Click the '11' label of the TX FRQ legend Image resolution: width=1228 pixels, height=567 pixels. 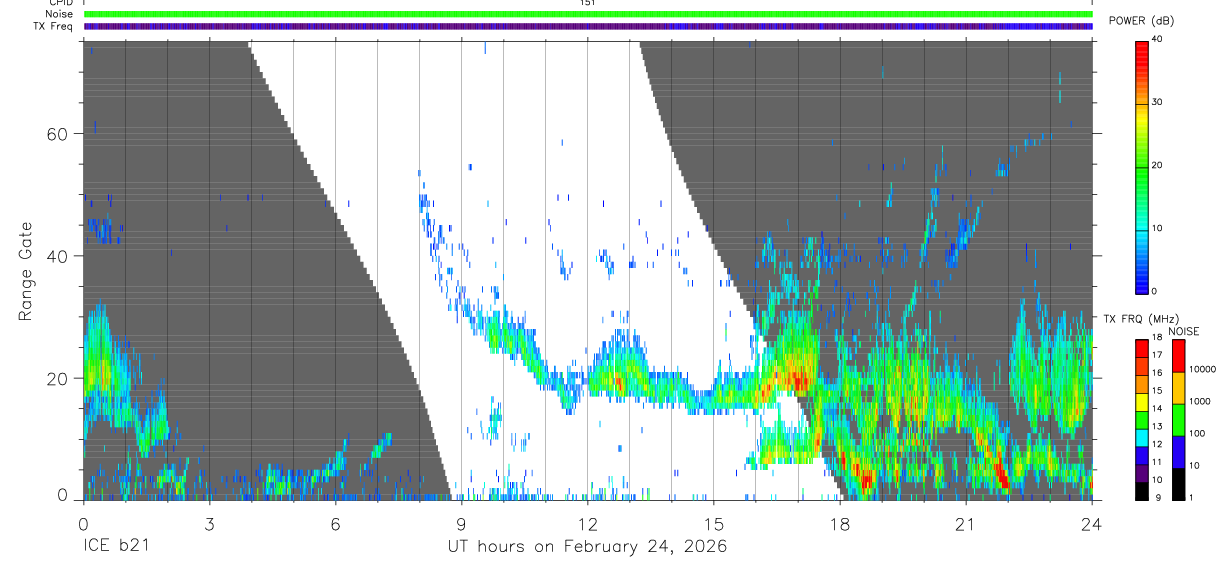[1157, 461]
